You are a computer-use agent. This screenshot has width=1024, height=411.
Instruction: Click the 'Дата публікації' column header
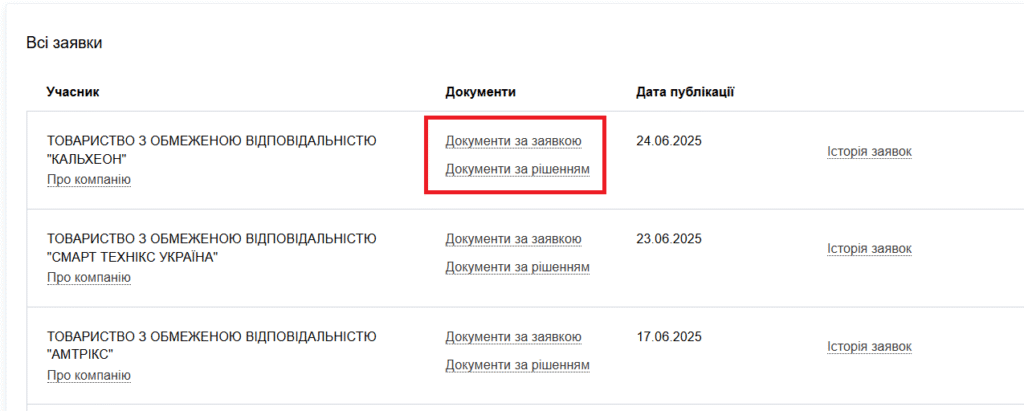[x=685, y=92]
